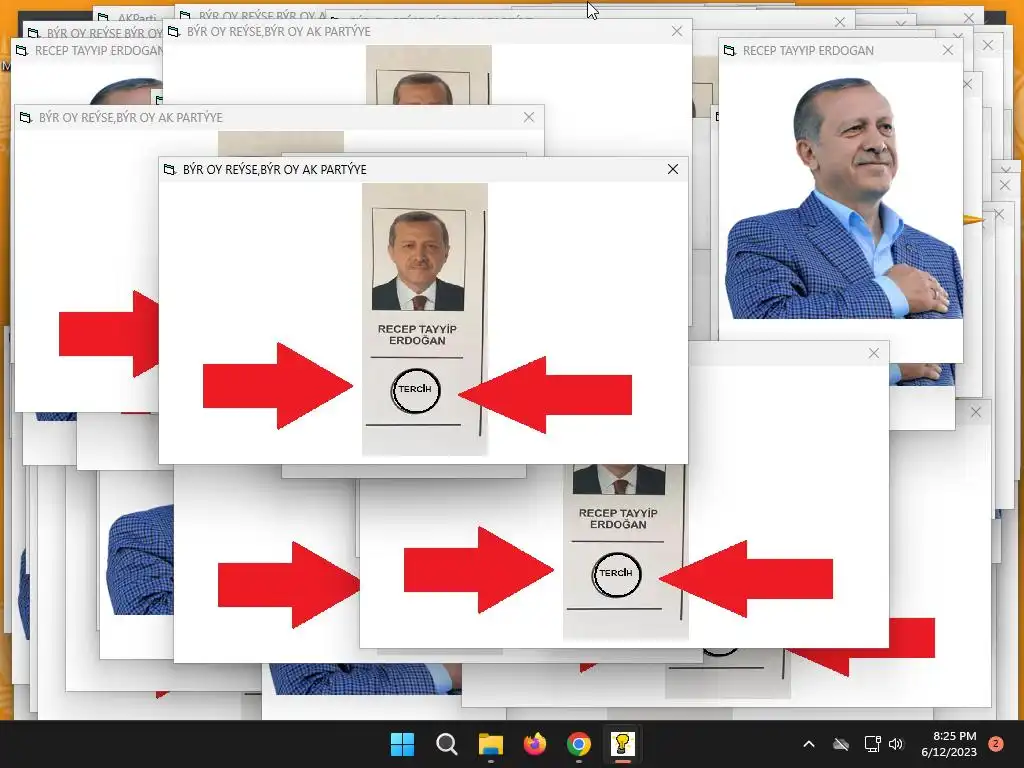
Task: Click the TERCİH stamp circle in the front window
Action: tap(415, 391)
